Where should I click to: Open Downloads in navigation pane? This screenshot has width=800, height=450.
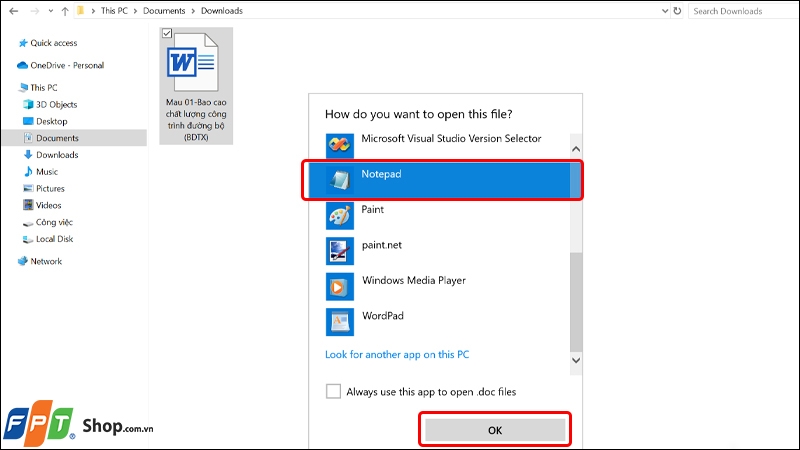(x=57, y=155)
